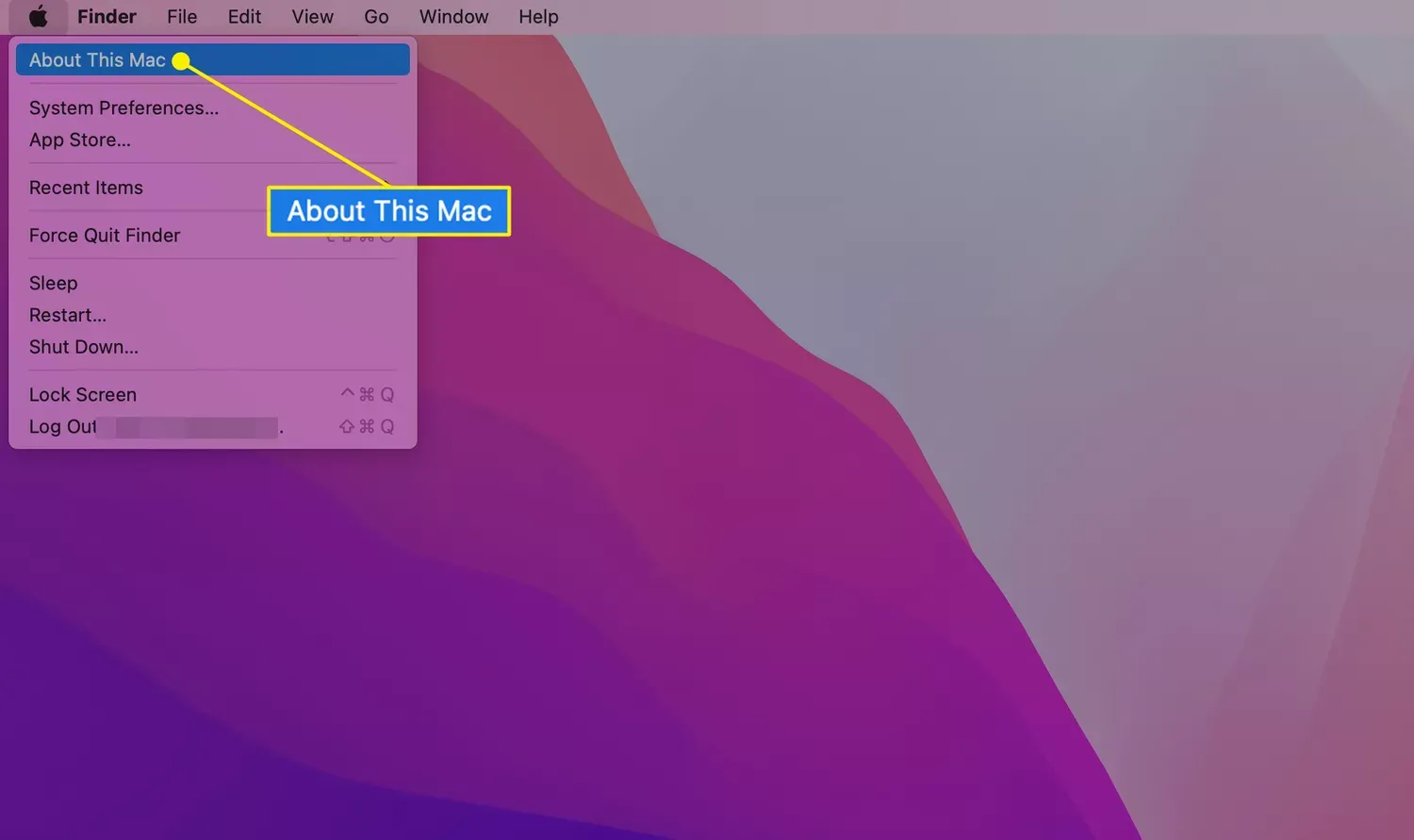The width and height of the screenshot is (1414, 840).
Task: Choose Shut Down
Action: point(83,347)
